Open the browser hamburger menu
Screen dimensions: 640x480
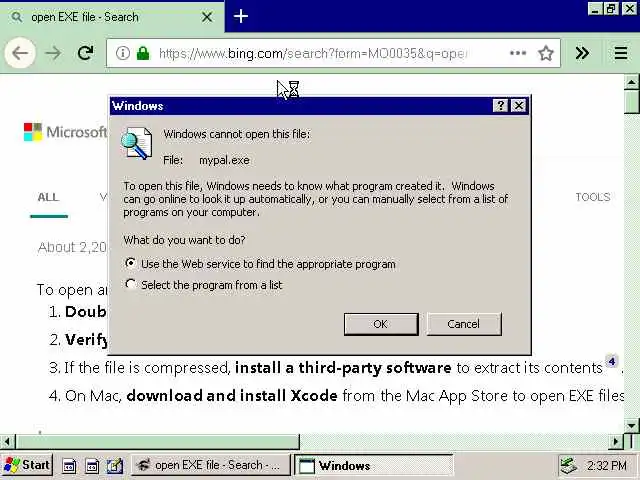coord(620,53)
